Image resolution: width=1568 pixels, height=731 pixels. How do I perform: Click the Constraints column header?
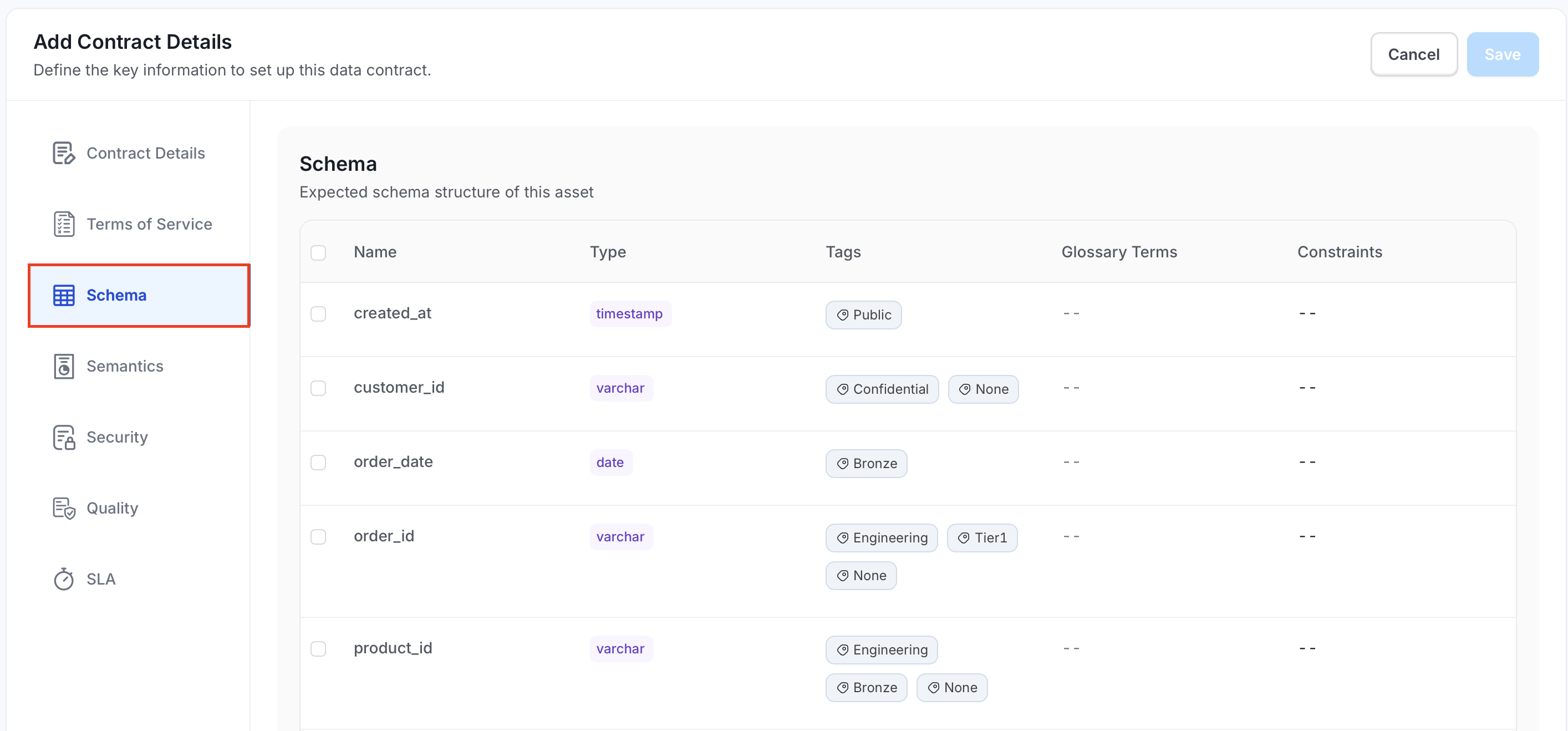coord(1339,252)
